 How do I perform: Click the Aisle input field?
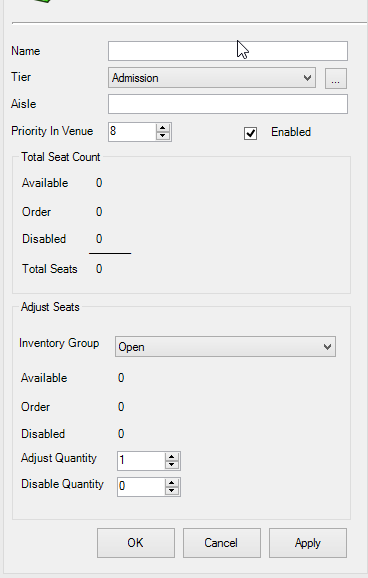228,104
